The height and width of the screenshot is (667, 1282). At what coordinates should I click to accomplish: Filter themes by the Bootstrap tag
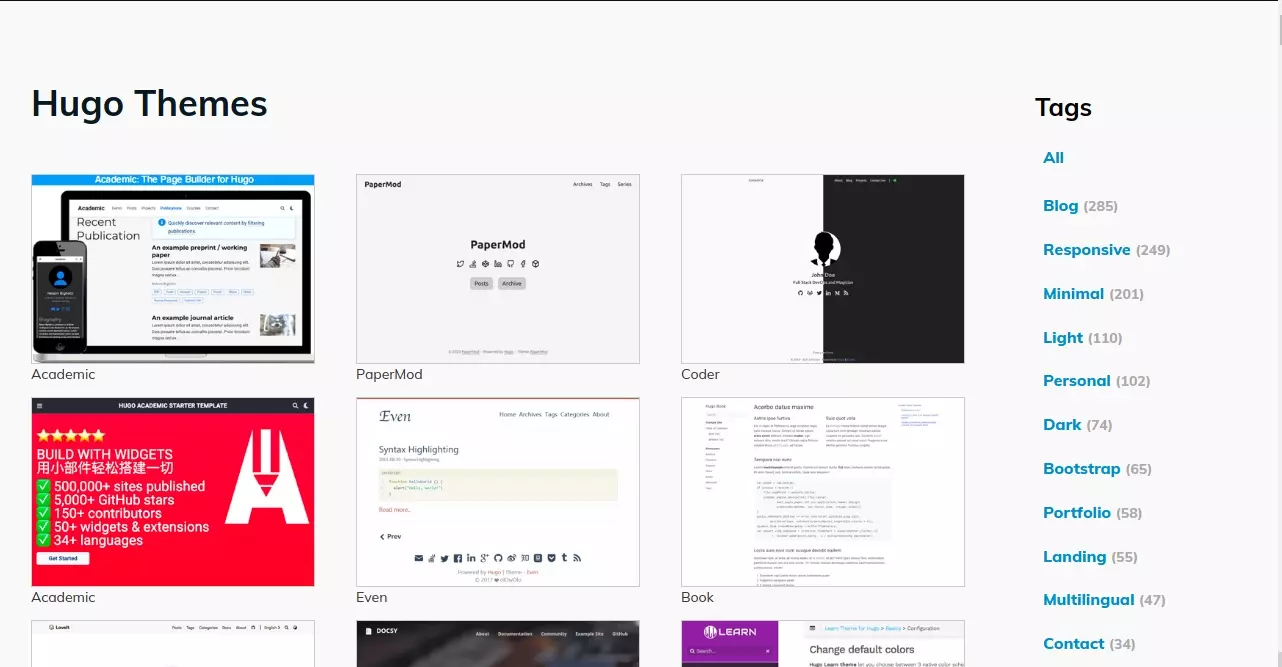[x=1081, y=469]
